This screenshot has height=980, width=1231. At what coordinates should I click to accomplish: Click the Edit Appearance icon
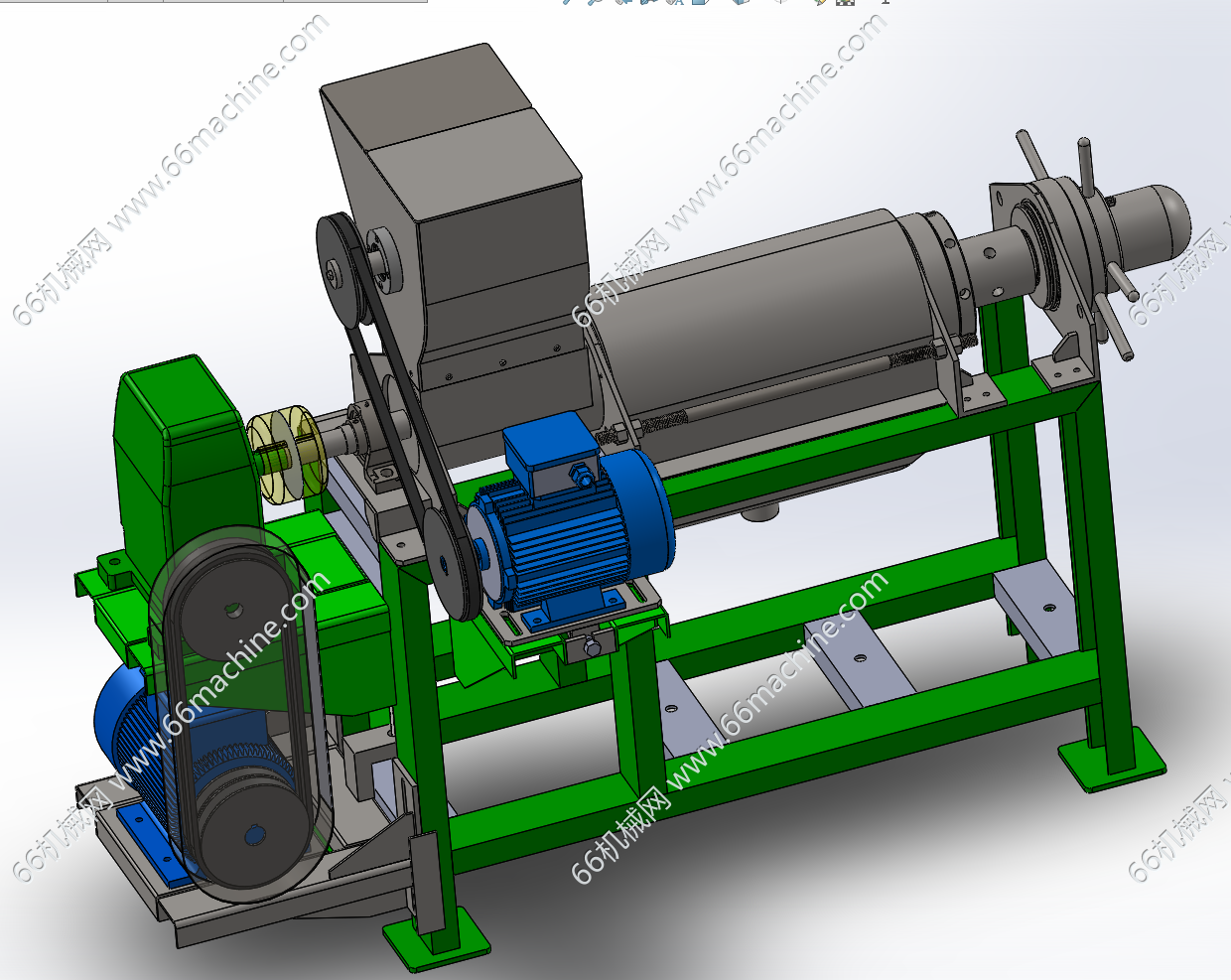[820, 2]
